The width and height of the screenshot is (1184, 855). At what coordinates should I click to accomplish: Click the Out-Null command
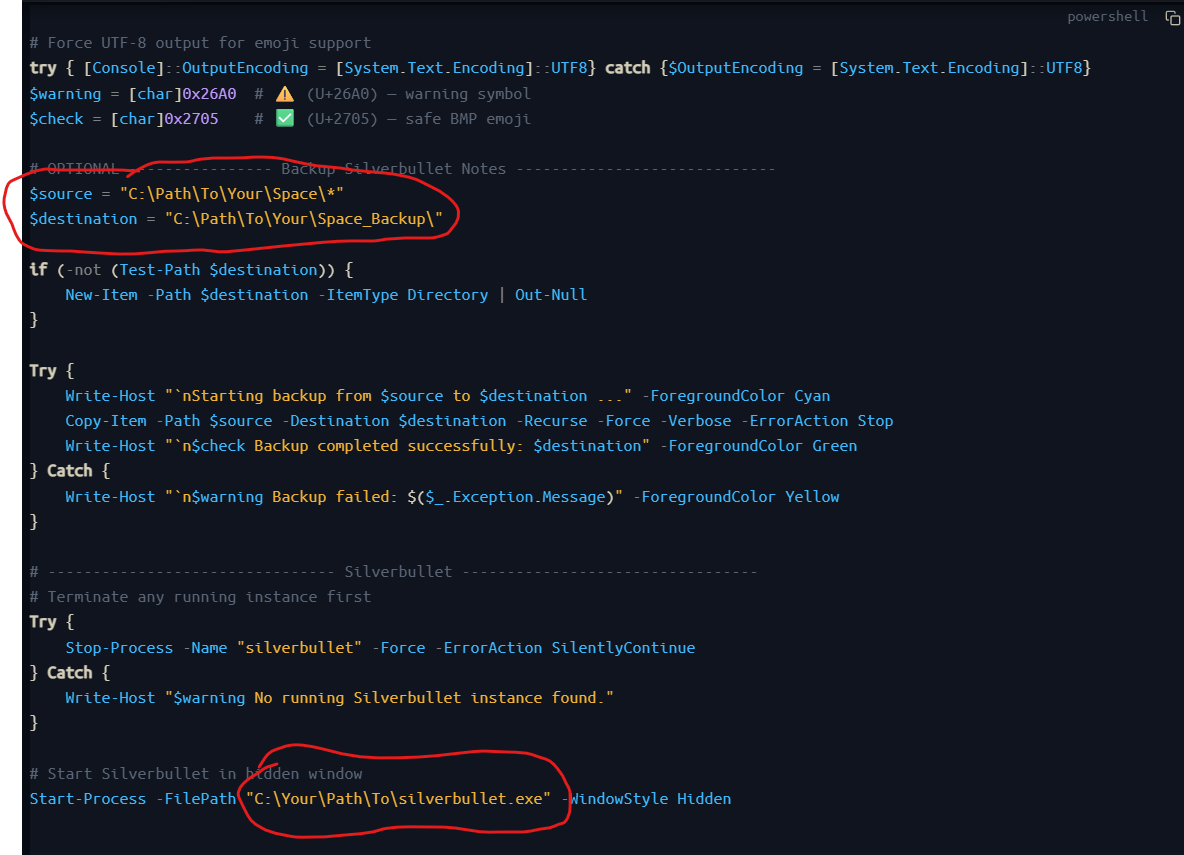[551, 295]
